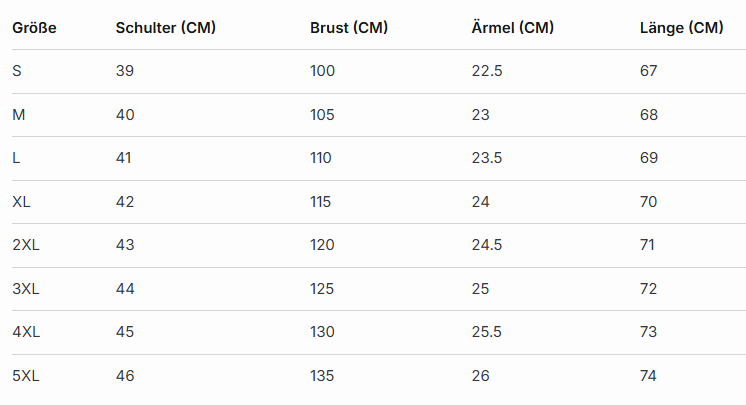Click shoulder value 39 for size S

click(x=125, y=71)
